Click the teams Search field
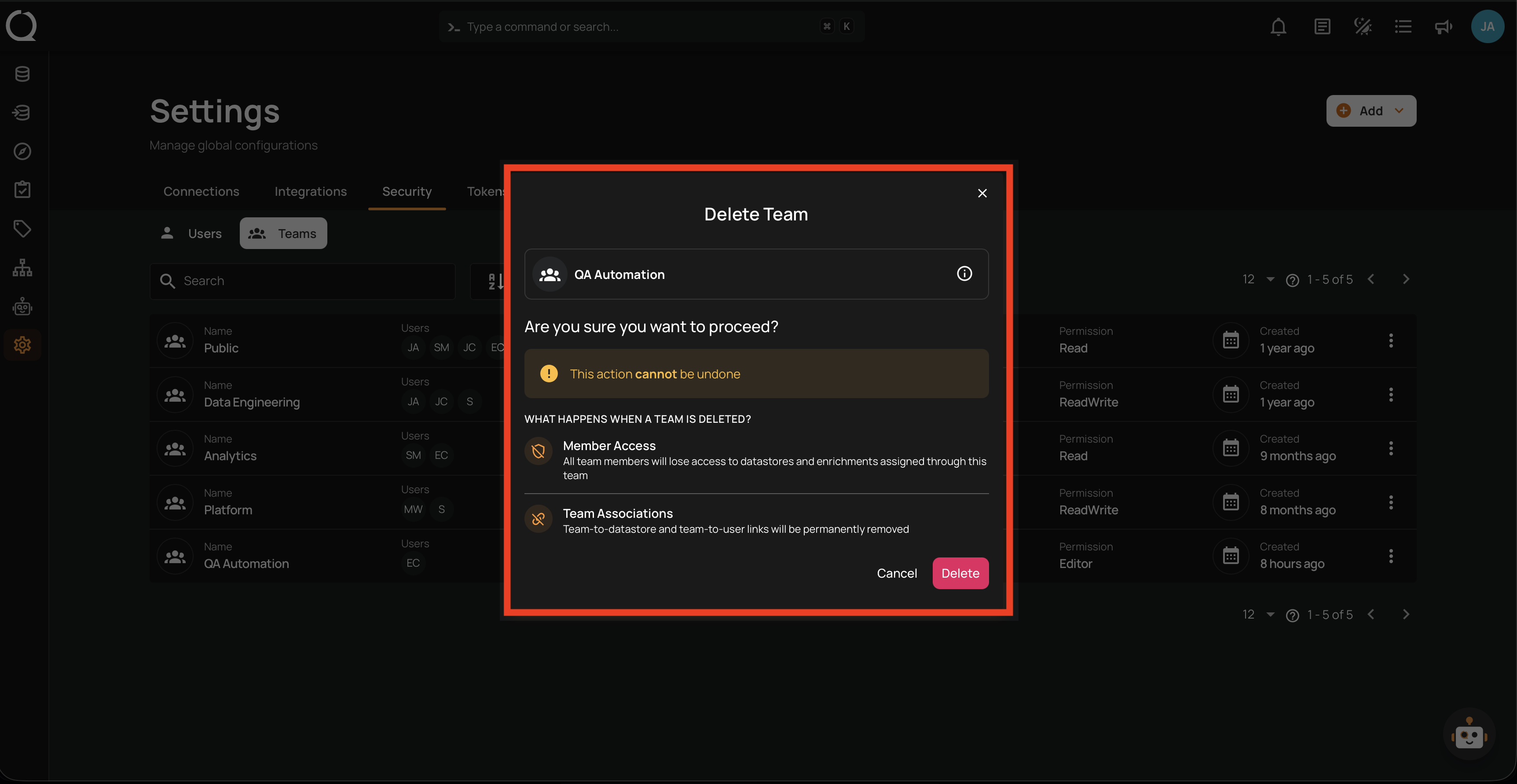The image size is (1517, 784). (x=303, y=282)
